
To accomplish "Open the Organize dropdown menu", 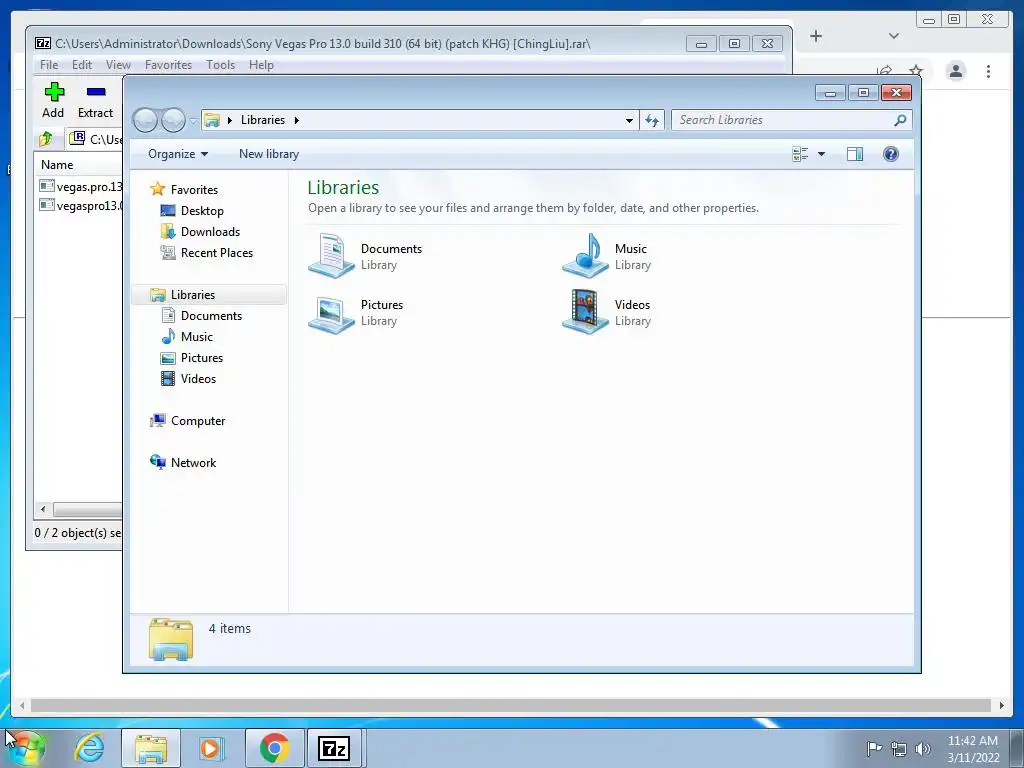I will [178, 154].
